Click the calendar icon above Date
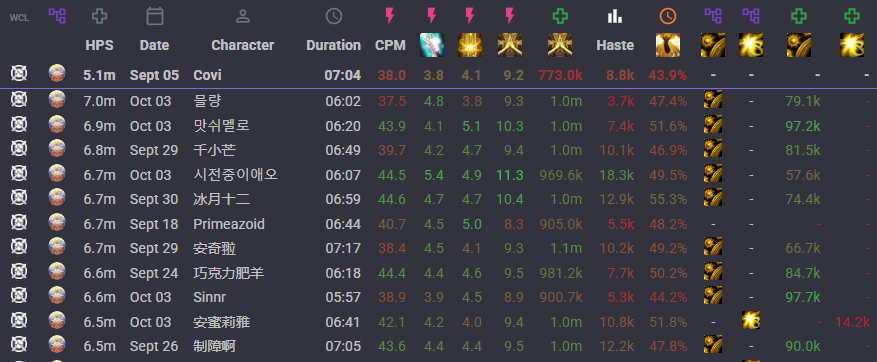The image size is (877, 362). coord(155,16)
